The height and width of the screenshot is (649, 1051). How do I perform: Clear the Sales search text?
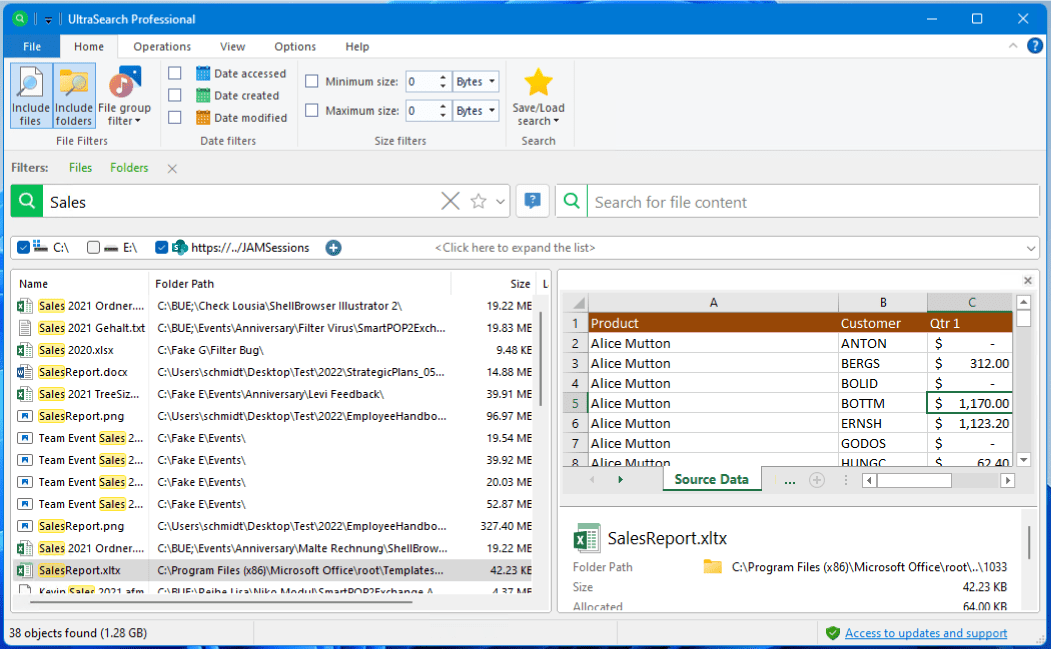pyautogui.click(x=450, y=201)
